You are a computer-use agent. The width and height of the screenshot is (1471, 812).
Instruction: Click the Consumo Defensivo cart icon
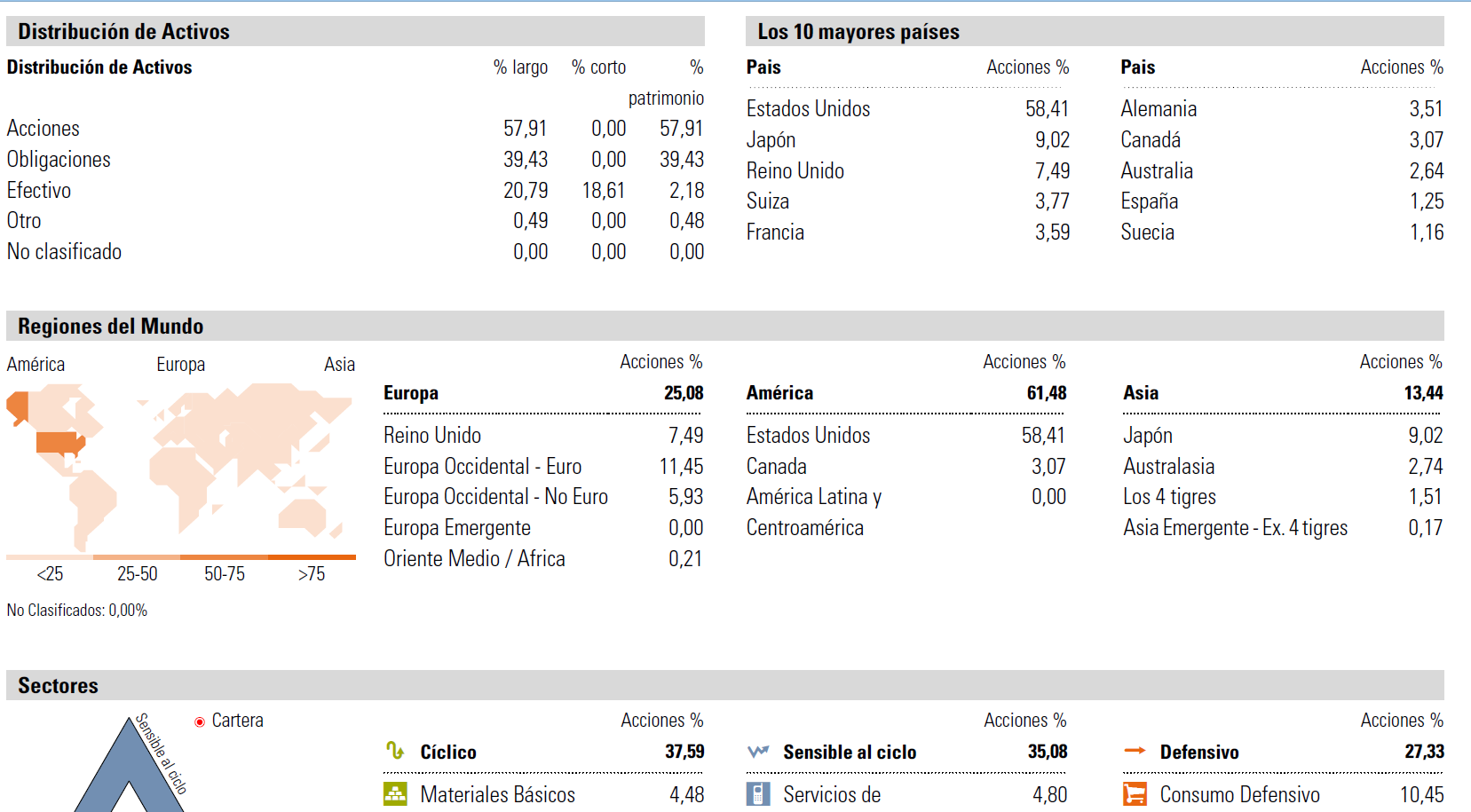click(x=1135, y=794)
